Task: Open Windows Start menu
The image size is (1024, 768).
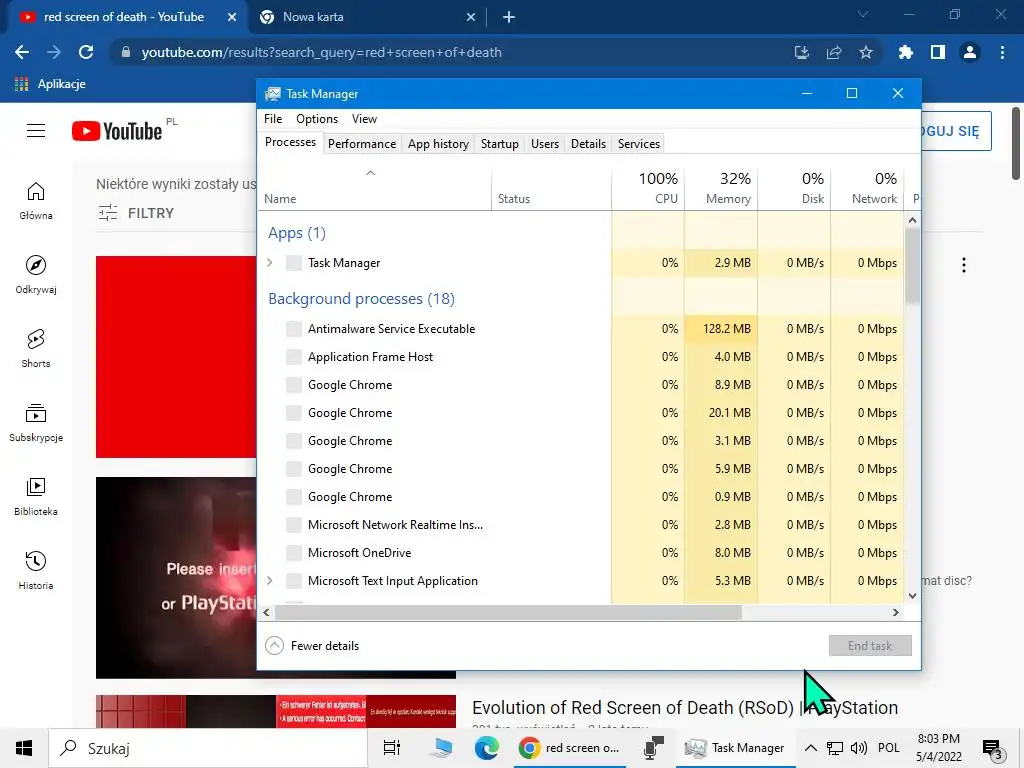Action: click(x=24, y=748)
